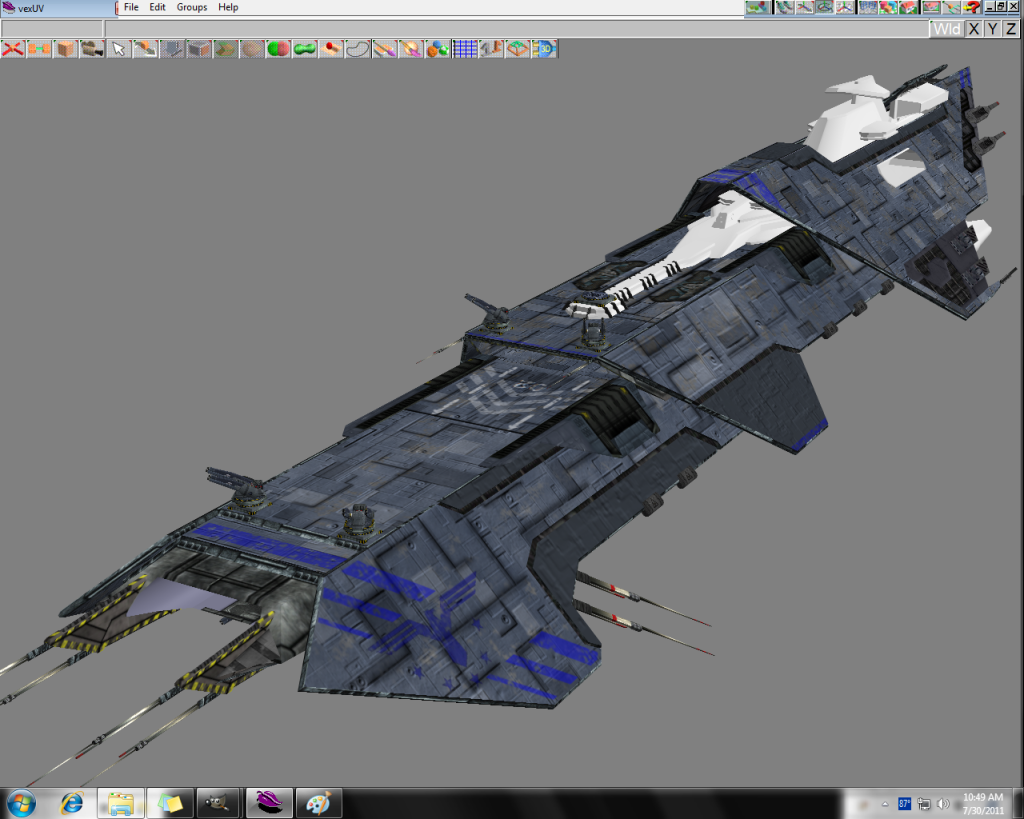The height and width of the screenshot is (819, 1024).
Task: Select the green-and-orange folded surface tool
Action: coord(225,49)
